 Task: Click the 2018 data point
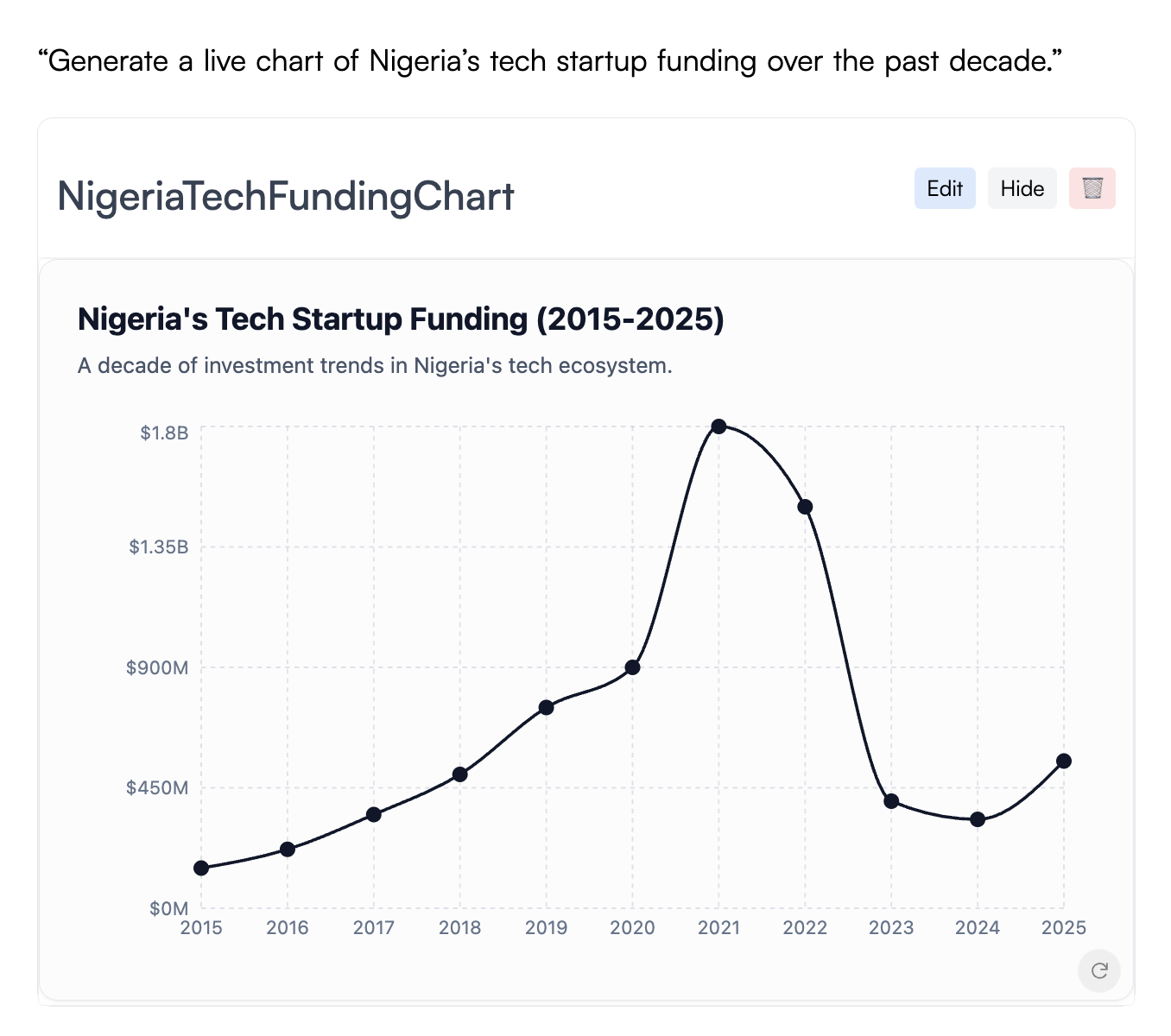point(460,774)
